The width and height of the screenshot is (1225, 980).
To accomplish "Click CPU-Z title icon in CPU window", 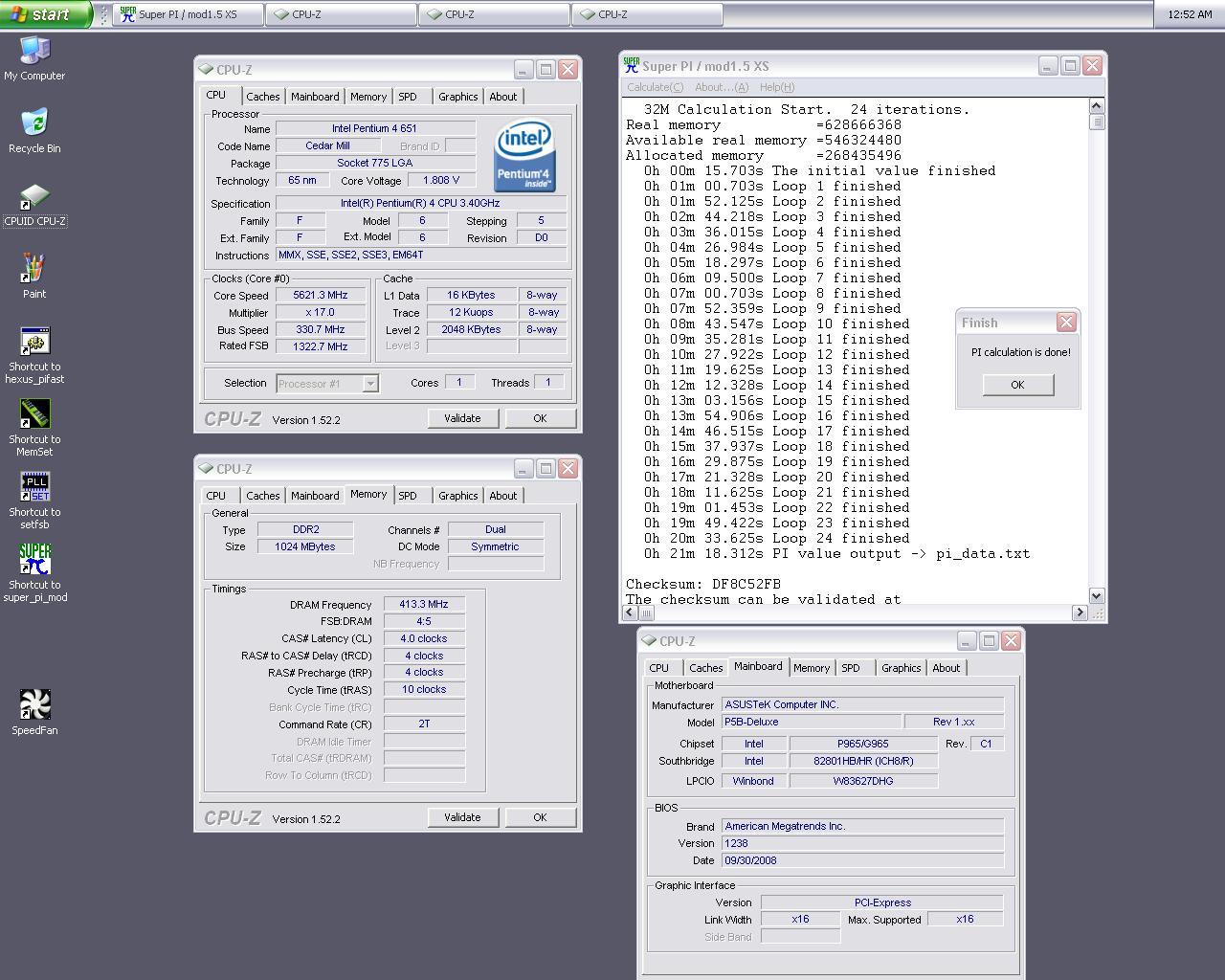I will point(206,70).
